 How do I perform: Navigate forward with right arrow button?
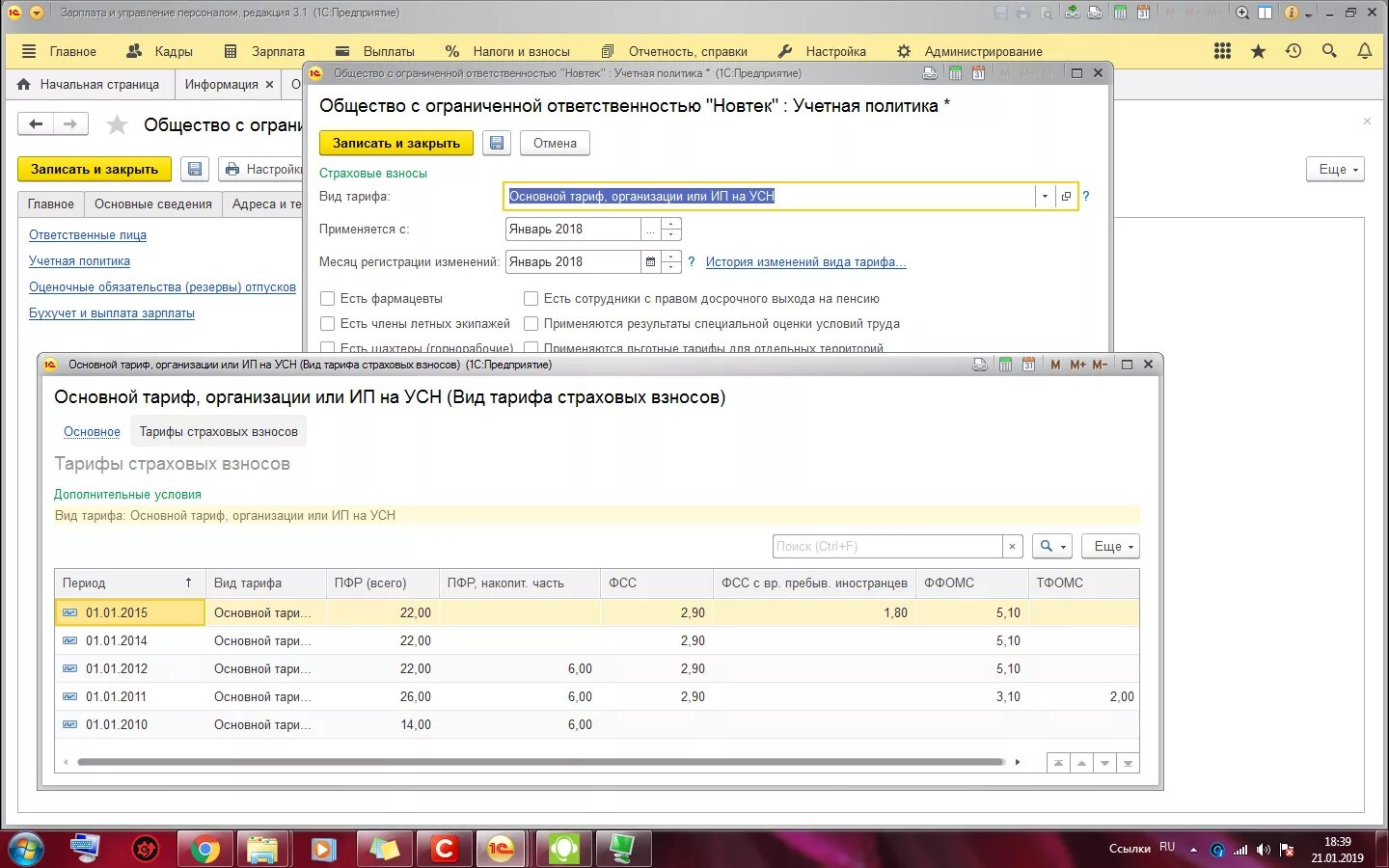click(x=70, y=123)
